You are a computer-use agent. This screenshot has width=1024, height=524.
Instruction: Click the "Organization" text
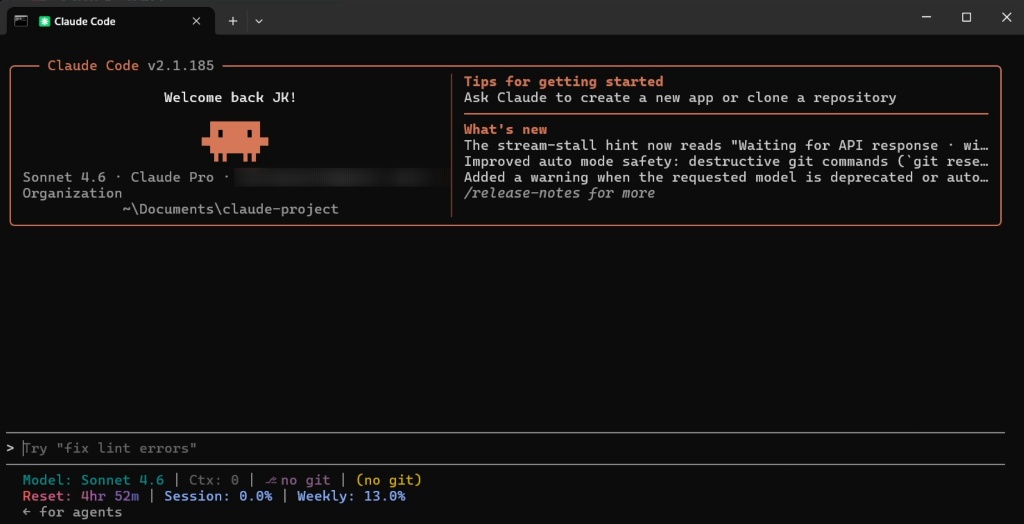tap(72, 193)
